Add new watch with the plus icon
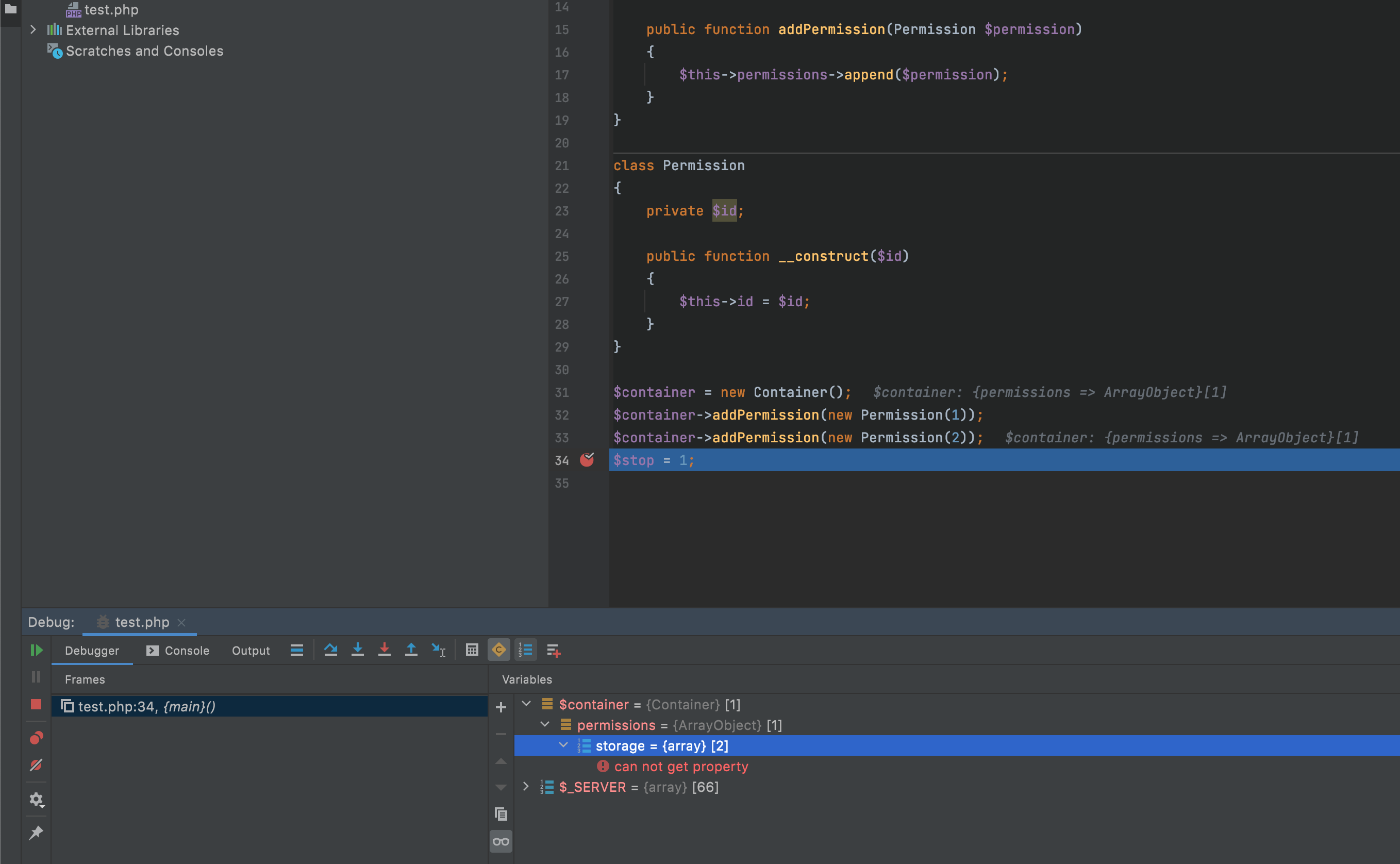 [x=501, y=707]
